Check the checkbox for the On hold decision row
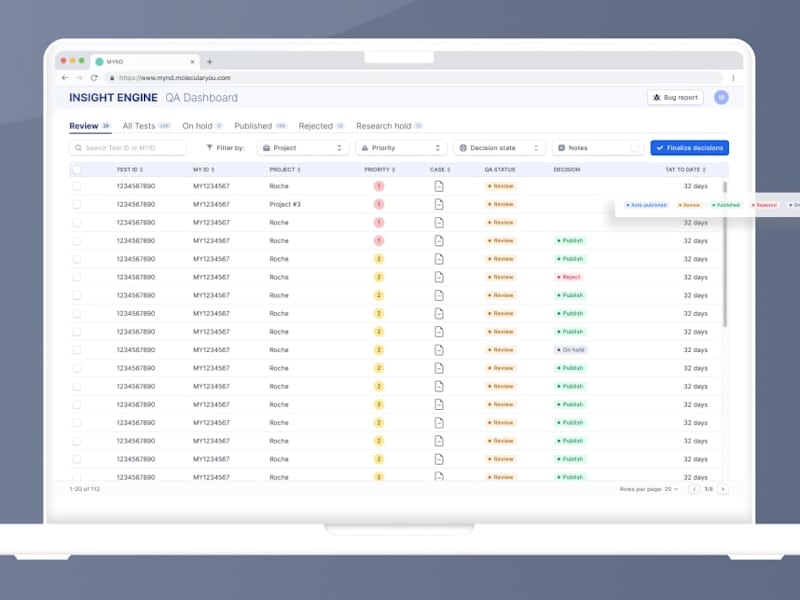This screenshot has height=600, width=800. click(77, 350)
